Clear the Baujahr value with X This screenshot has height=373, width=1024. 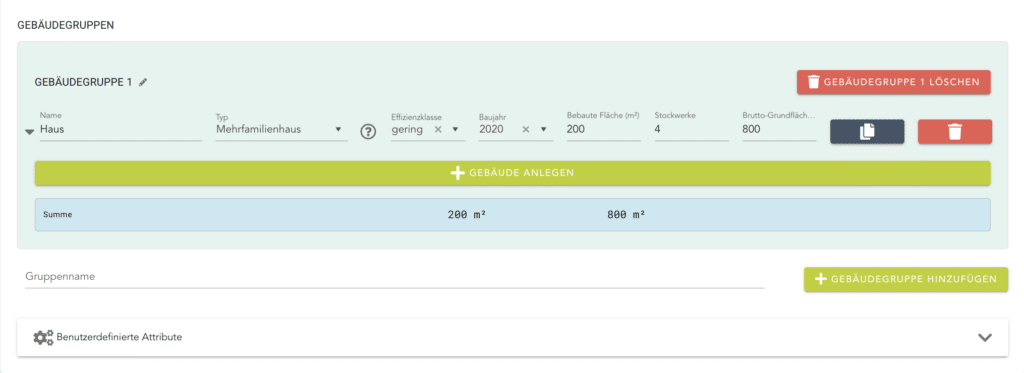click(x=526, y=129)
